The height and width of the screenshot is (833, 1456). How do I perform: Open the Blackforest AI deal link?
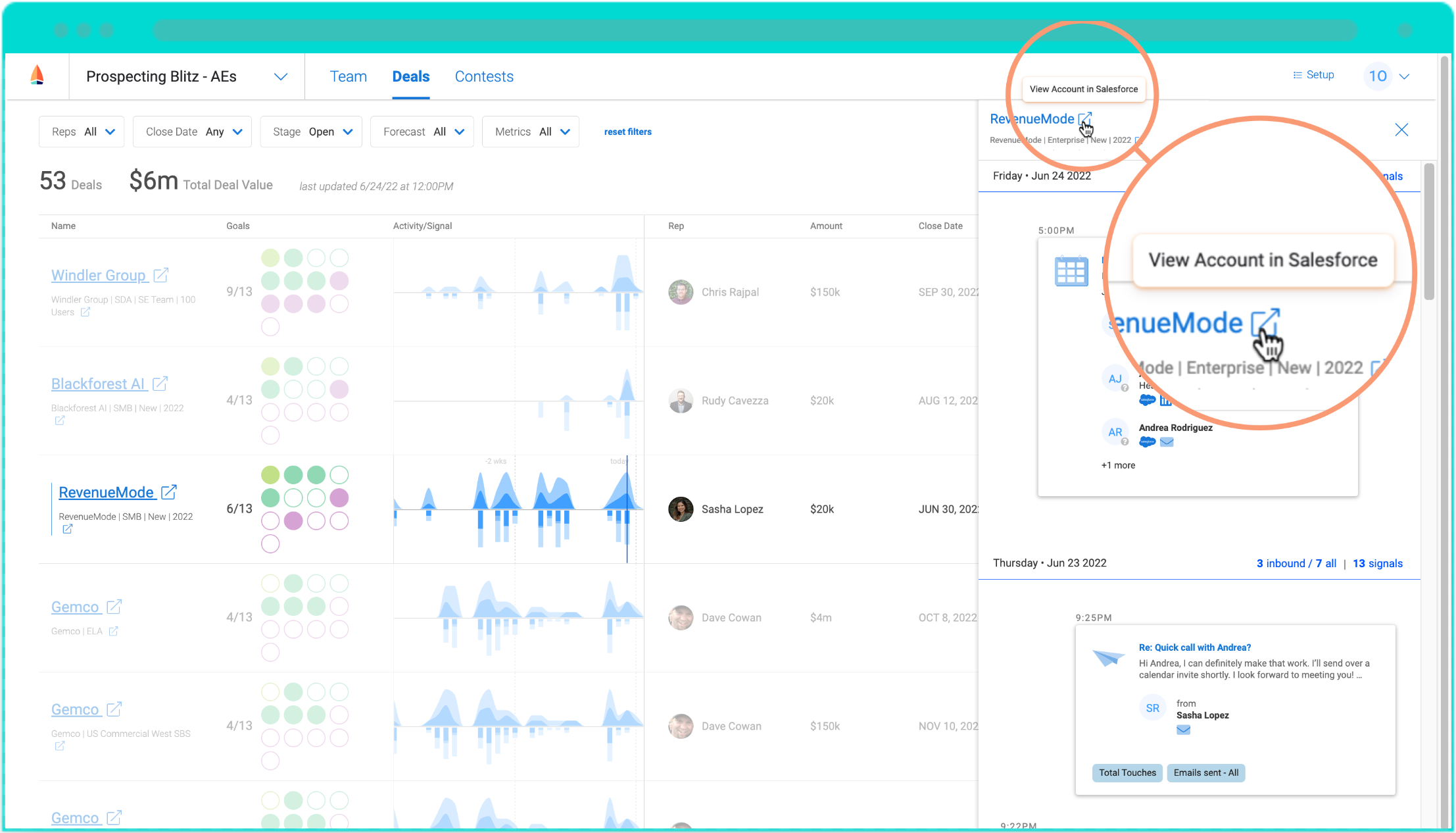[x=98, y=384]
